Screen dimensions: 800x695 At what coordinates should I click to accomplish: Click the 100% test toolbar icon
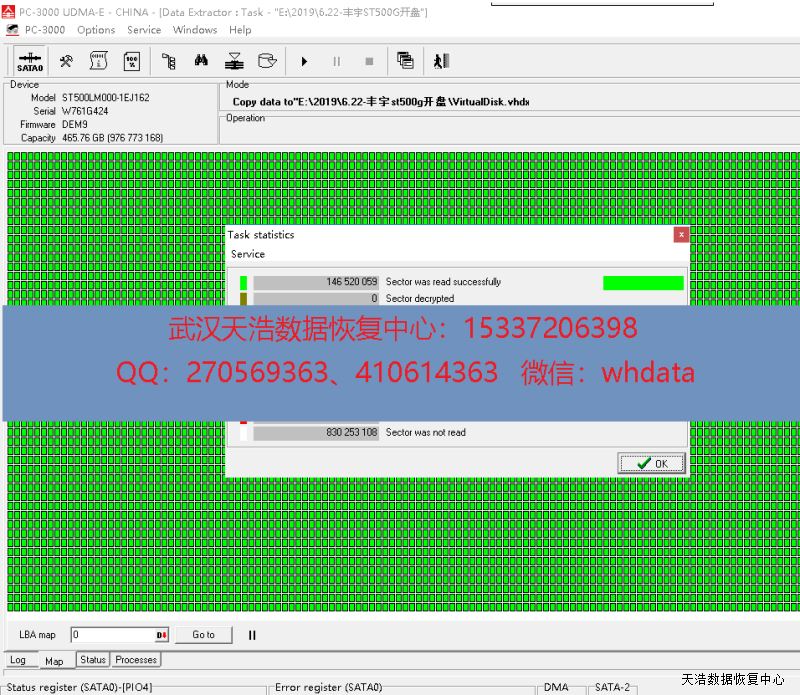tap(131, 61)
